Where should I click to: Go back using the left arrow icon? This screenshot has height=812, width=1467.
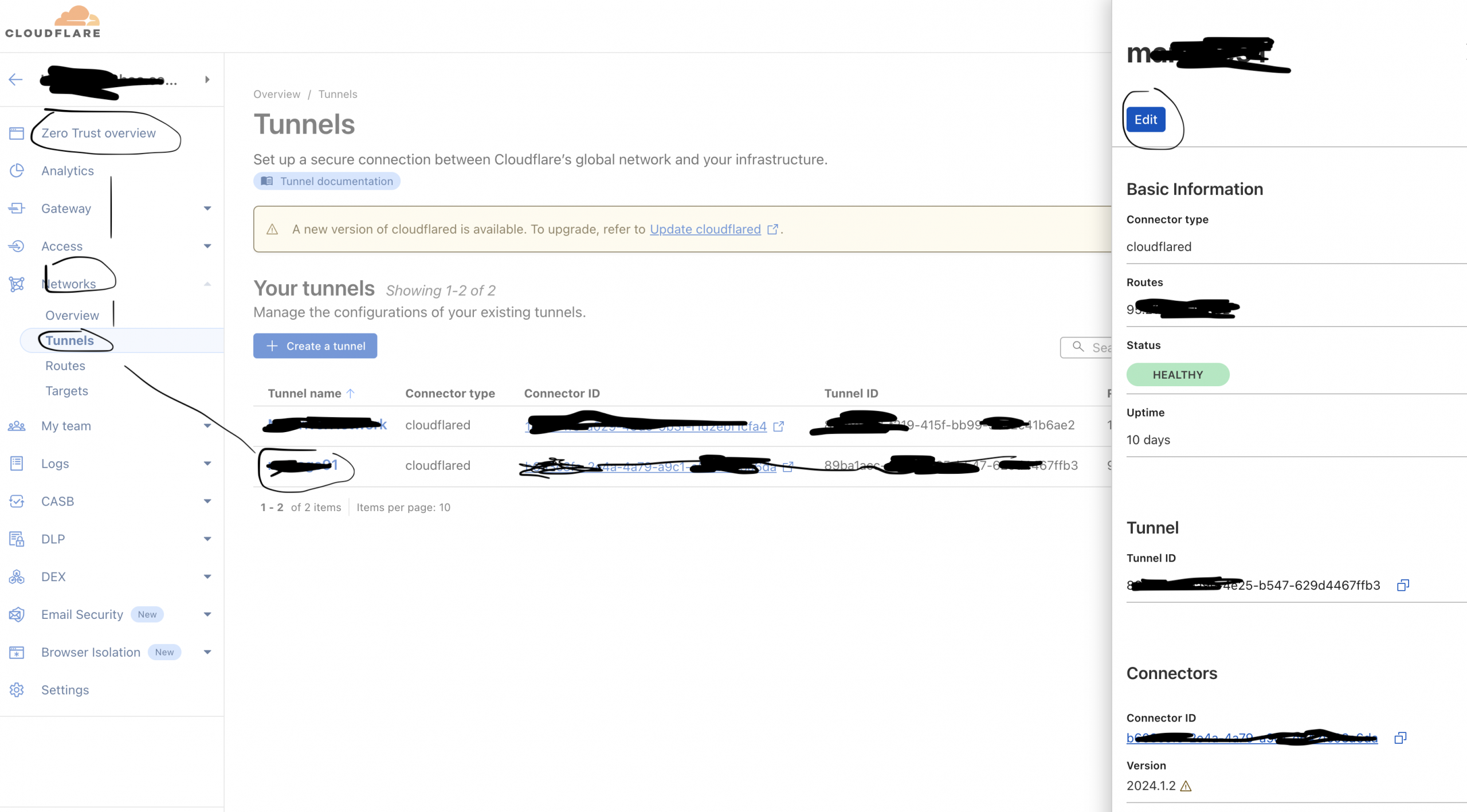(16, 79)
